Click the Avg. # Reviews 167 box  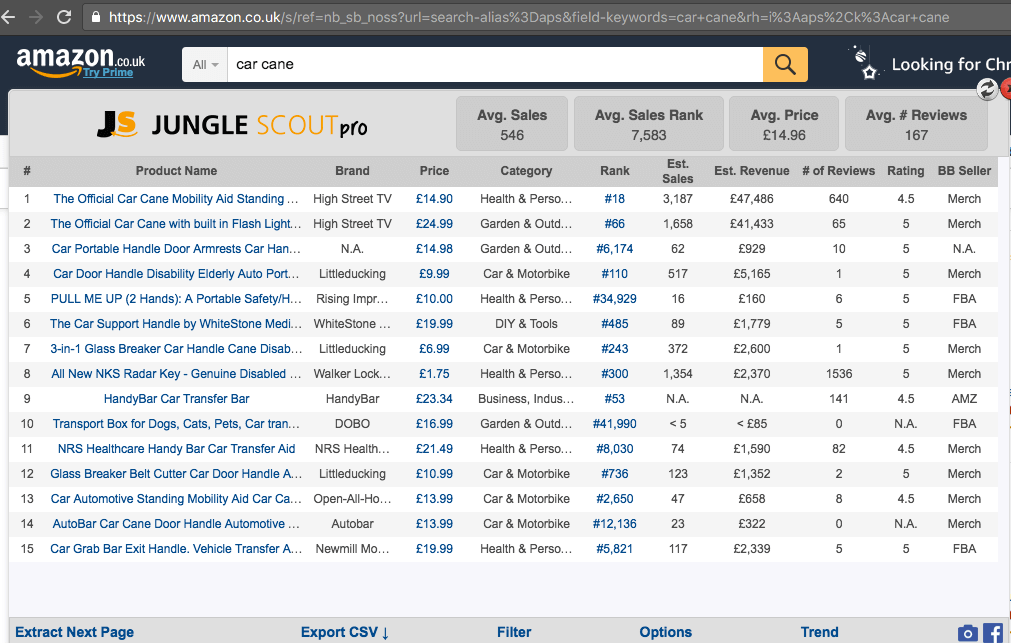(x=916, y=124)
